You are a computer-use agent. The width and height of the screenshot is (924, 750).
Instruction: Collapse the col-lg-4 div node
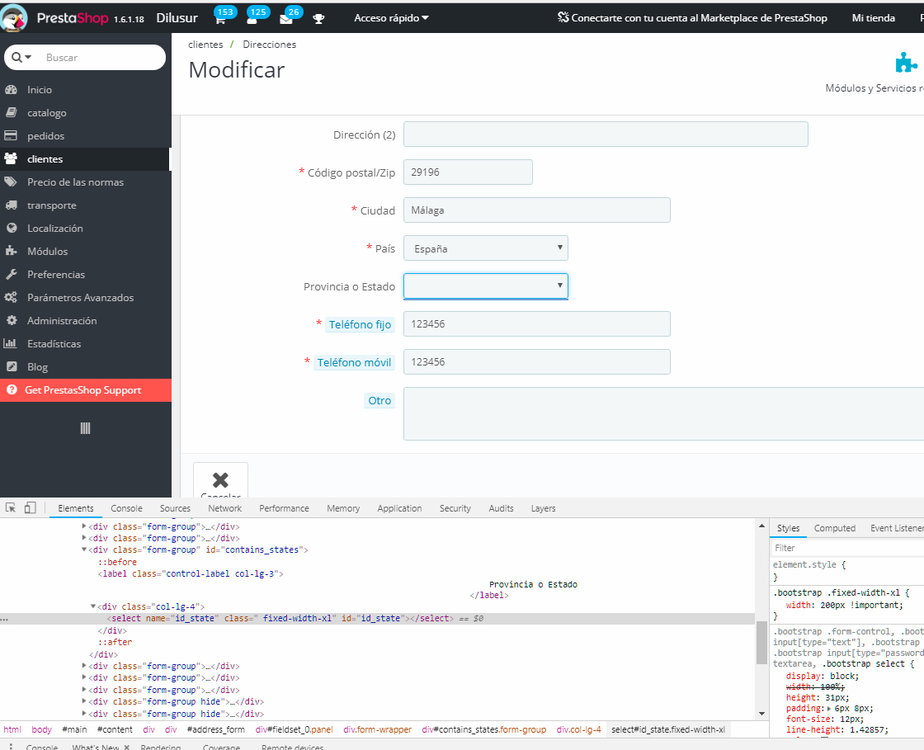93,606
